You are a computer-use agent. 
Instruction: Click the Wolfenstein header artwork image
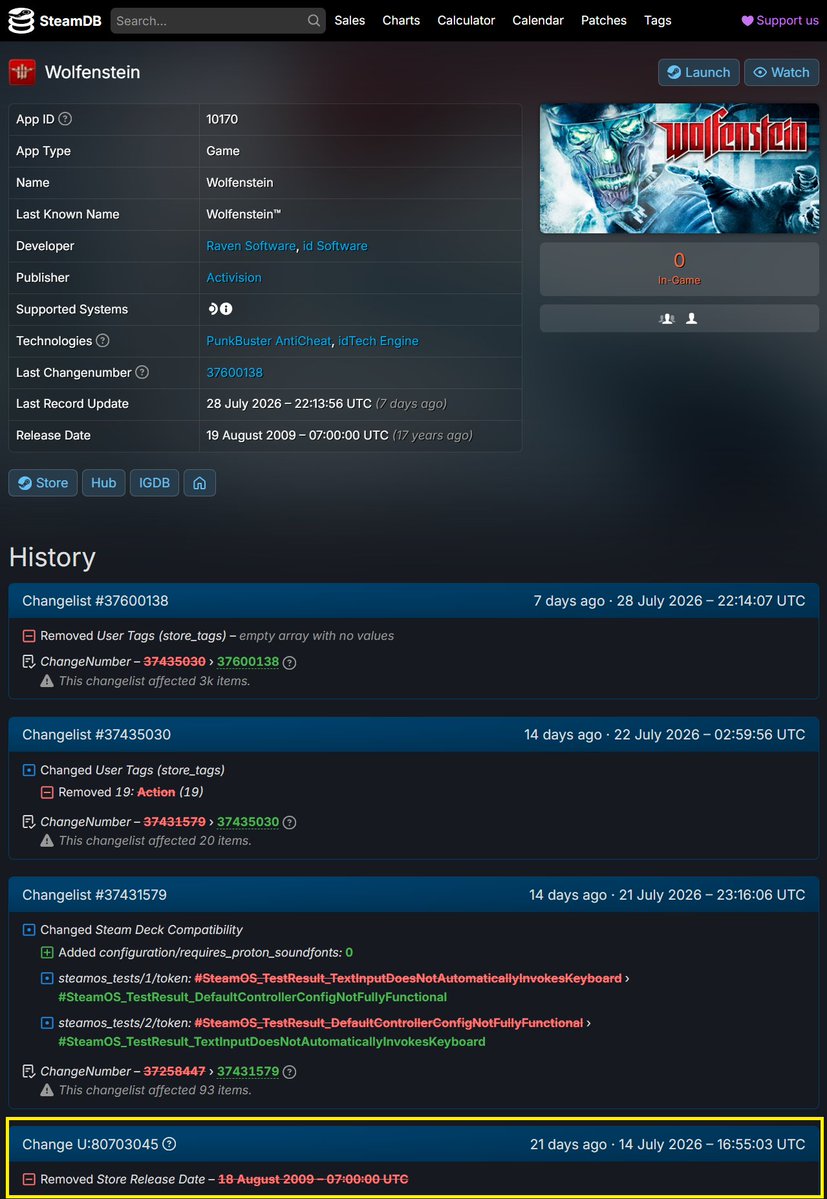tap(679, 169)
